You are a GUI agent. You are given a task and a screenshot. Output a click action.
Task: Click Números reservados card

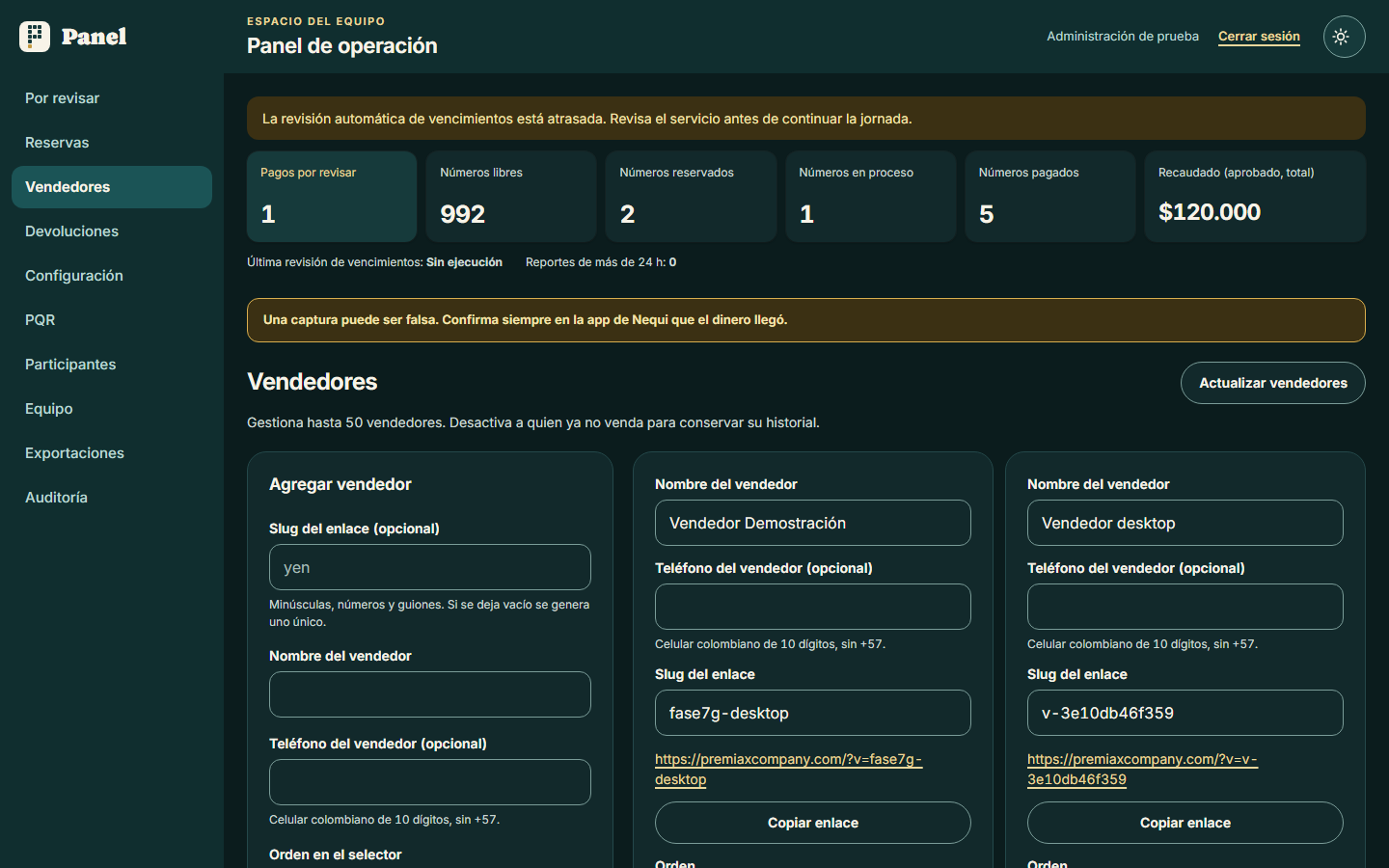(x=691, y=196)
